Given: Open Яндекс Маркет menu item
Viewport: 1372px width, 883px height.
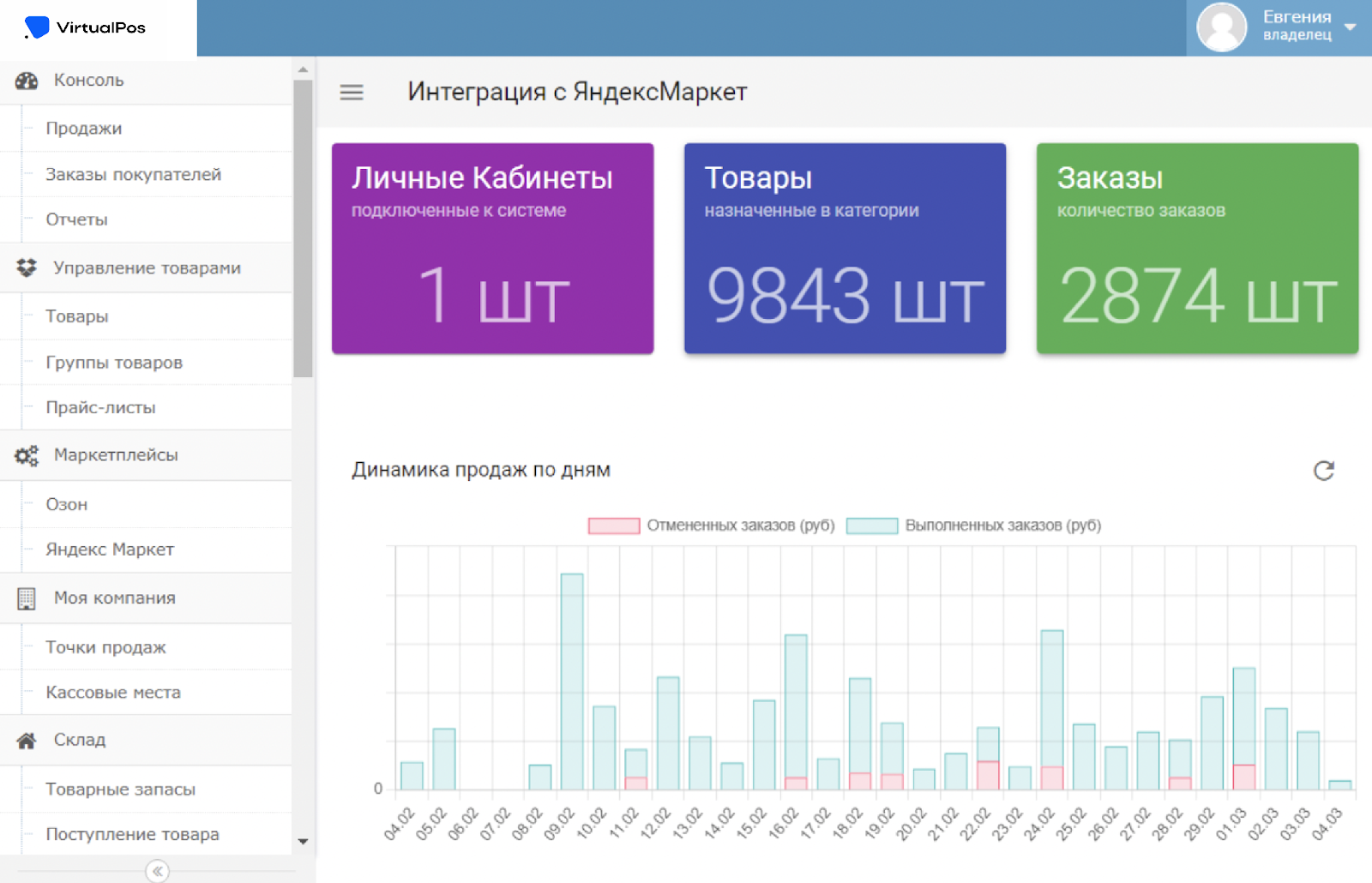Looking at the screenshot, I should click(x=110, y=550).
